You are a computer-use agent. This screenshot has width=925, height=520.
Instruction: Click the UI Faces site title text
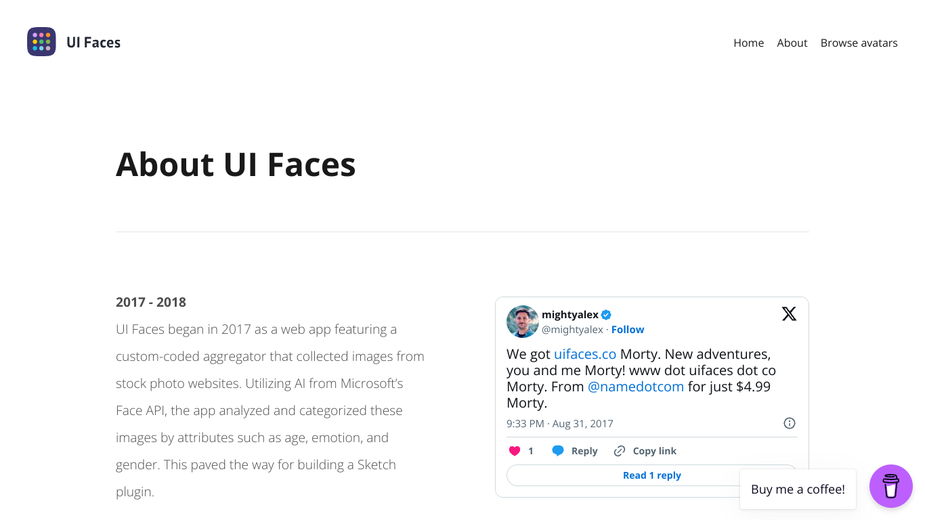[x=93, y=42]
